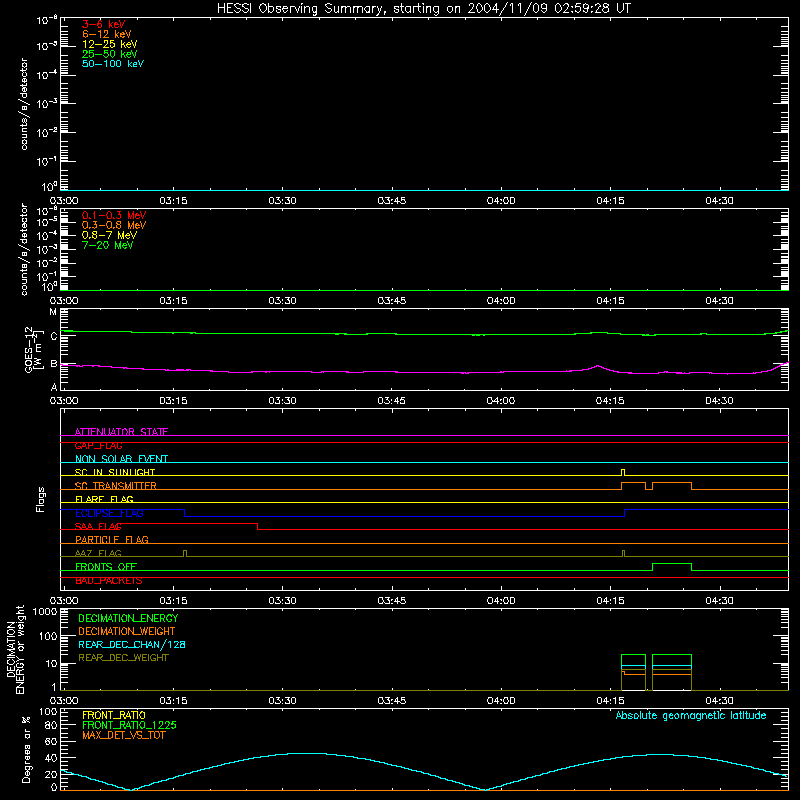This screenshot has height=800, width=800.
Task: Select the 12-25 keV legend label
Action: [x=110, y=44]
